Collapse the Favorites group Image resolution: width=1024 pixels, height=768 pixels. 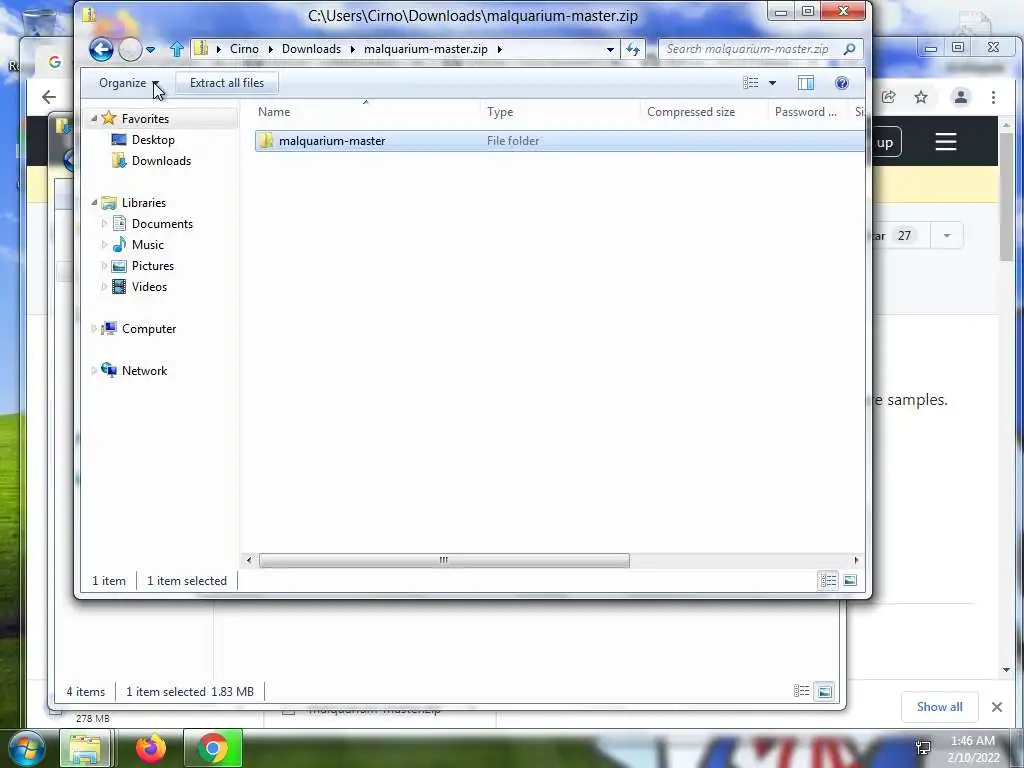(94, 118)
